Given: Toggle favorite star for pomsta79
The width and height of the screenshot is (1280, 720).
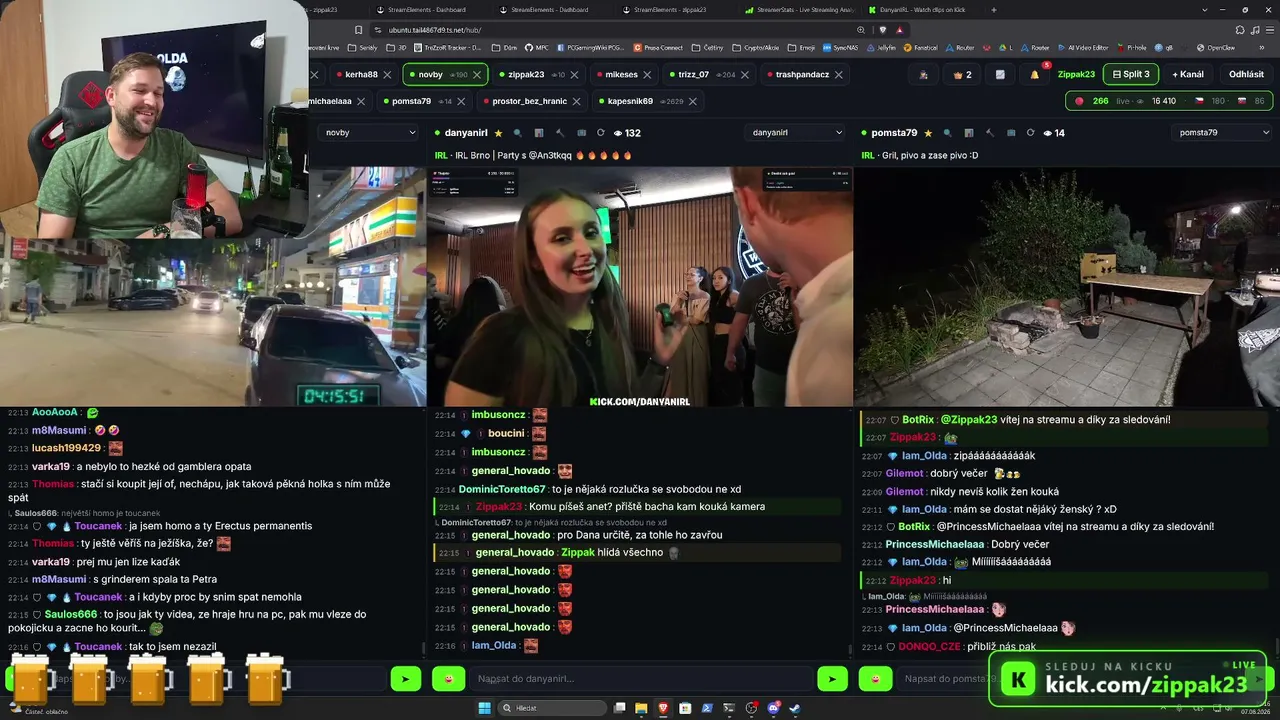Looking at the screenshot, I should click(x=928, y=133).
